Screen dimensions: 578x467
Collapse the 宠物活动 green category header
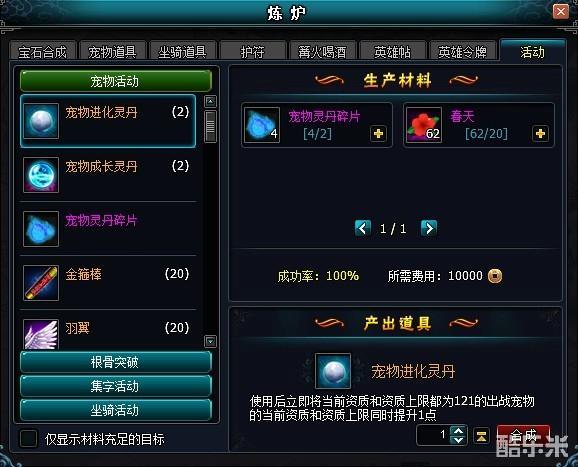(116, 81)
